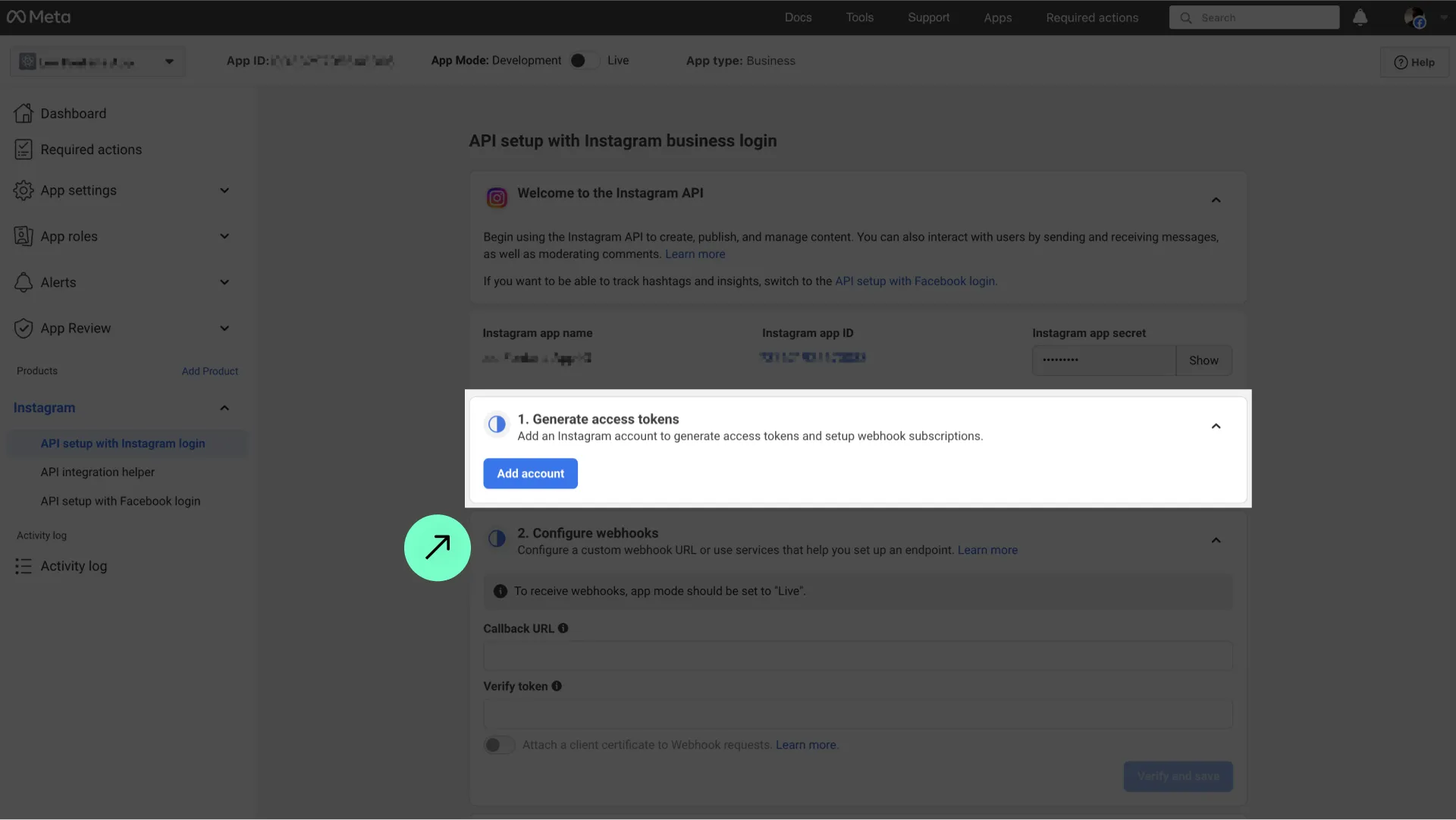Click the Callback URL input field
1456x820 pixels.
point(858,655)
